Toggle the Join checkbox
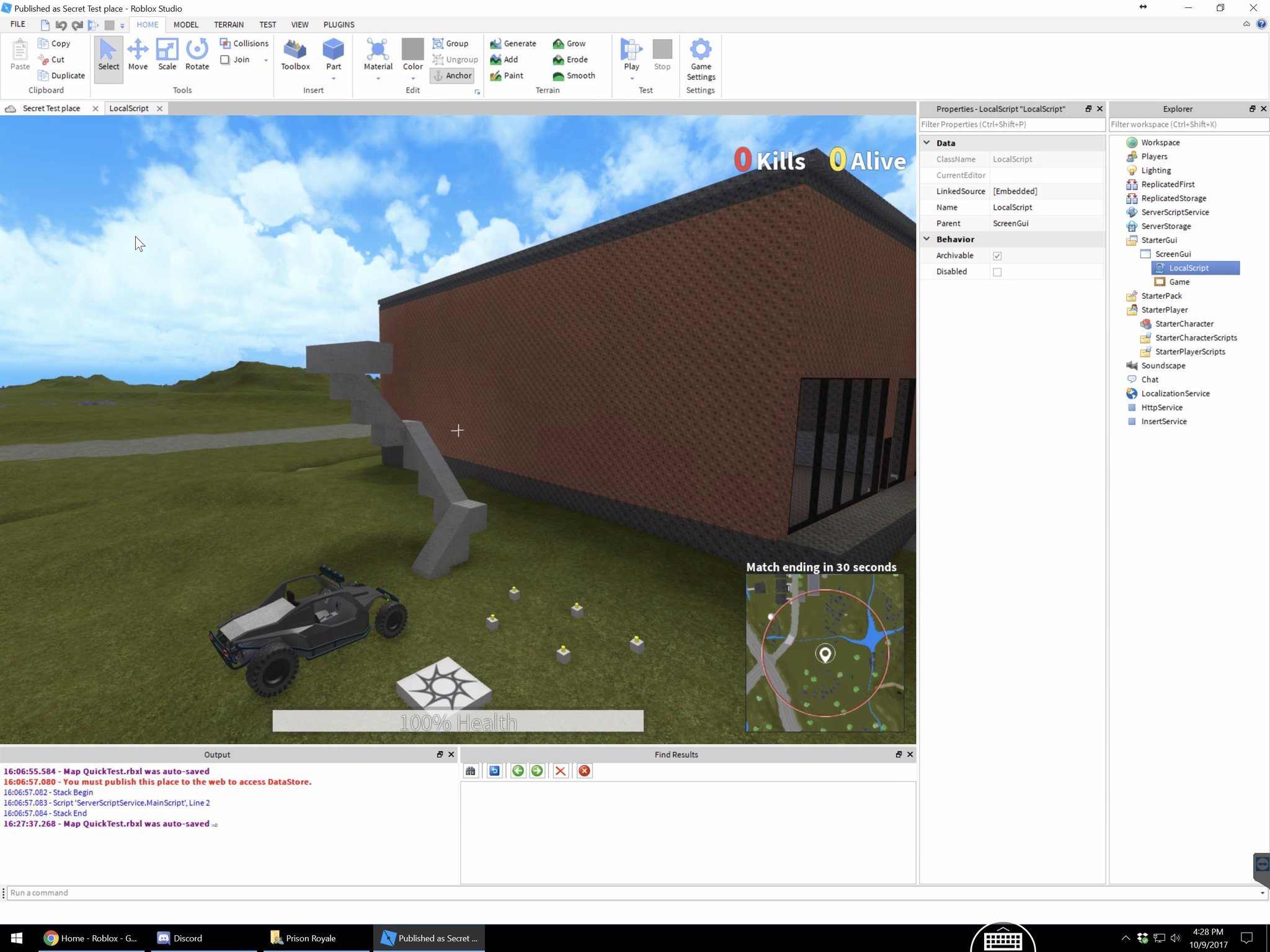This screenshot has width=1270, height=952. coord(225,60)
